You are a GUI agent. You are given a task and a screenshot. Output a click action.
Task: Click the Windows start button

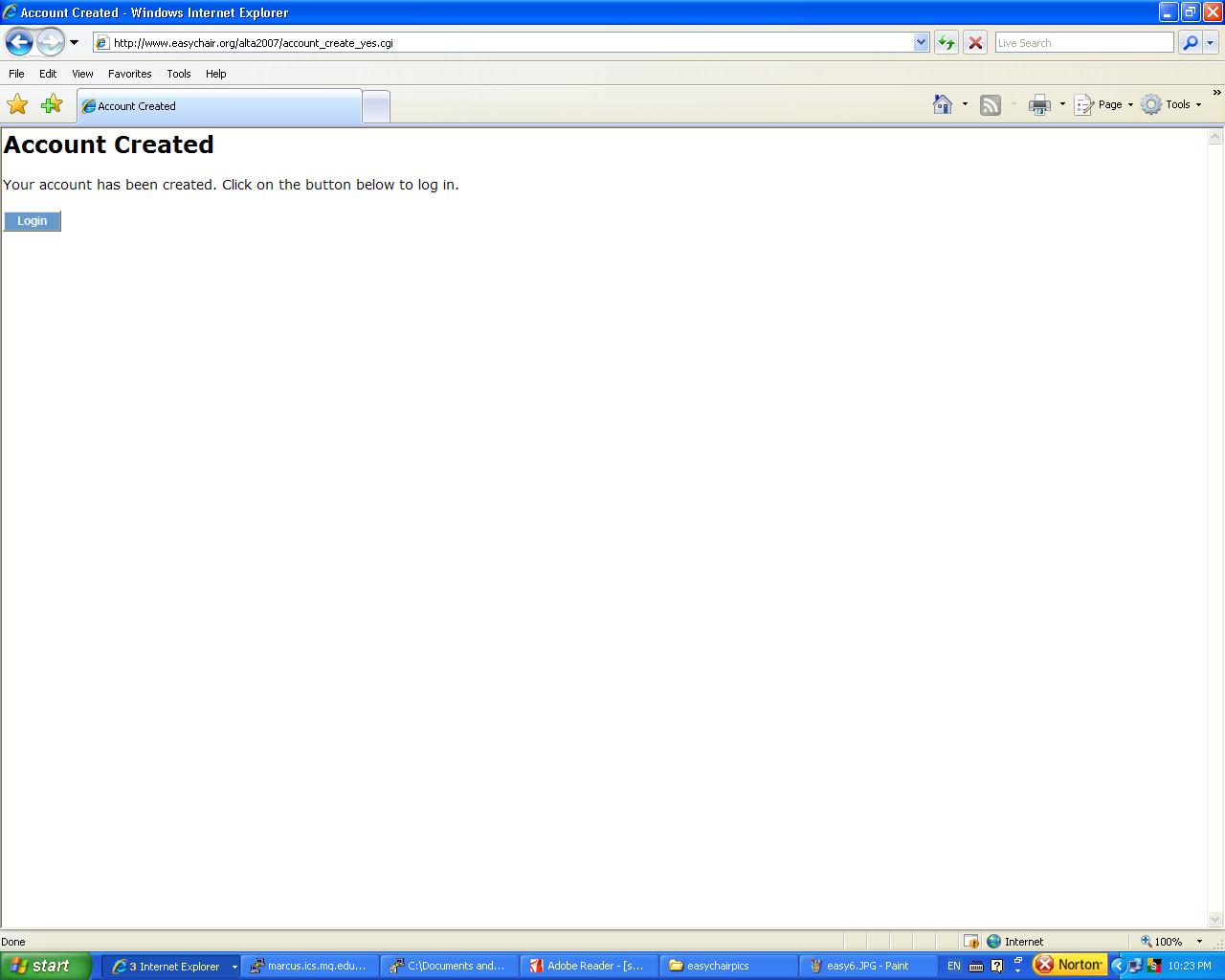click(46, 966)
